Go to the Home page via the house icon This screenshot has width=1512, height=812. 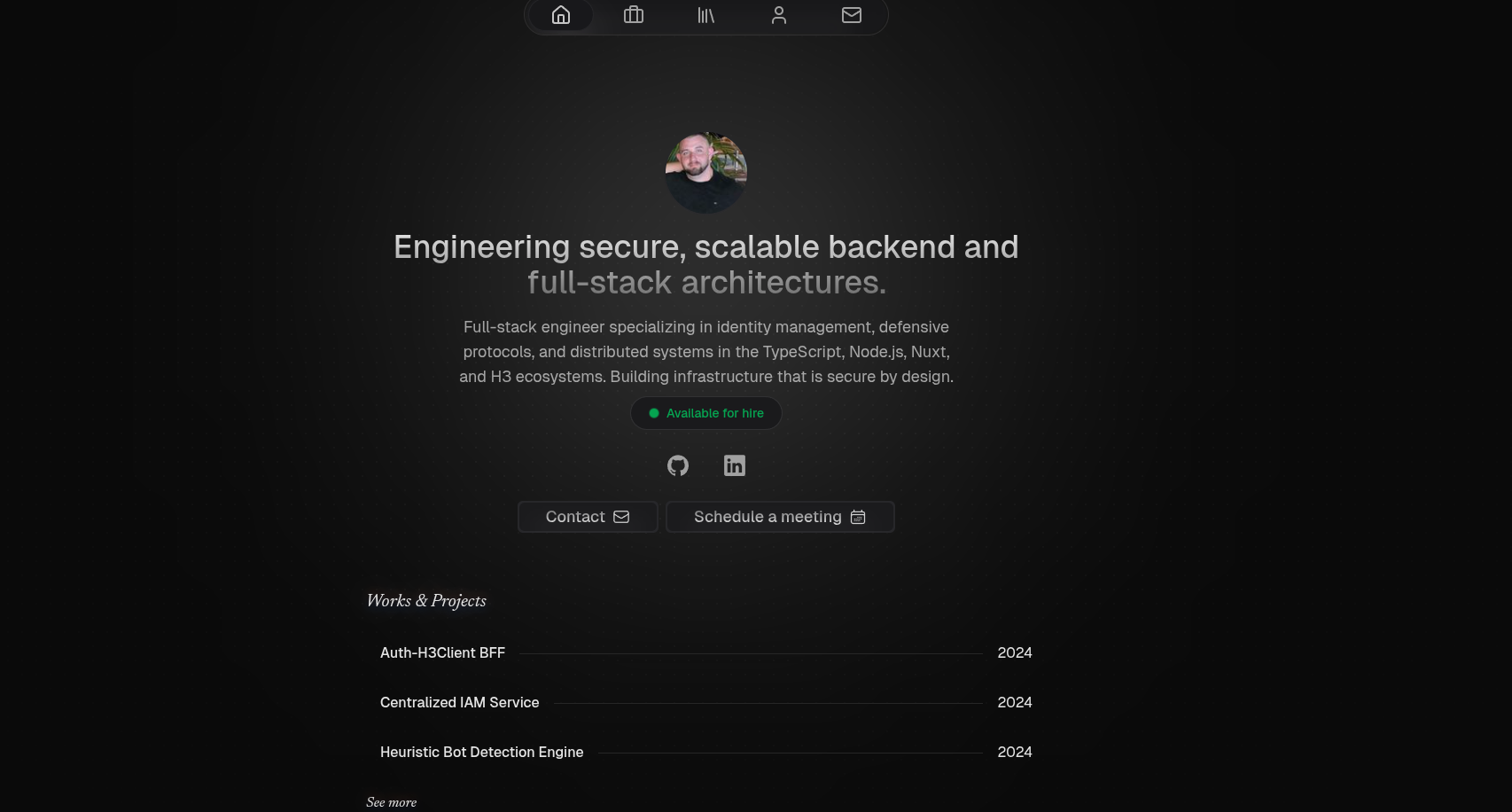click(x=561, y=15)
